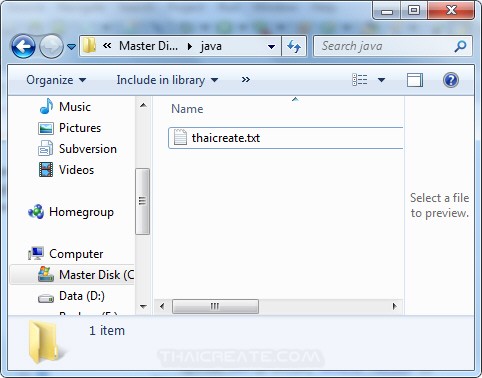
Task: Select the Master Di... breadcrumb segment
Action: (148, 46)
